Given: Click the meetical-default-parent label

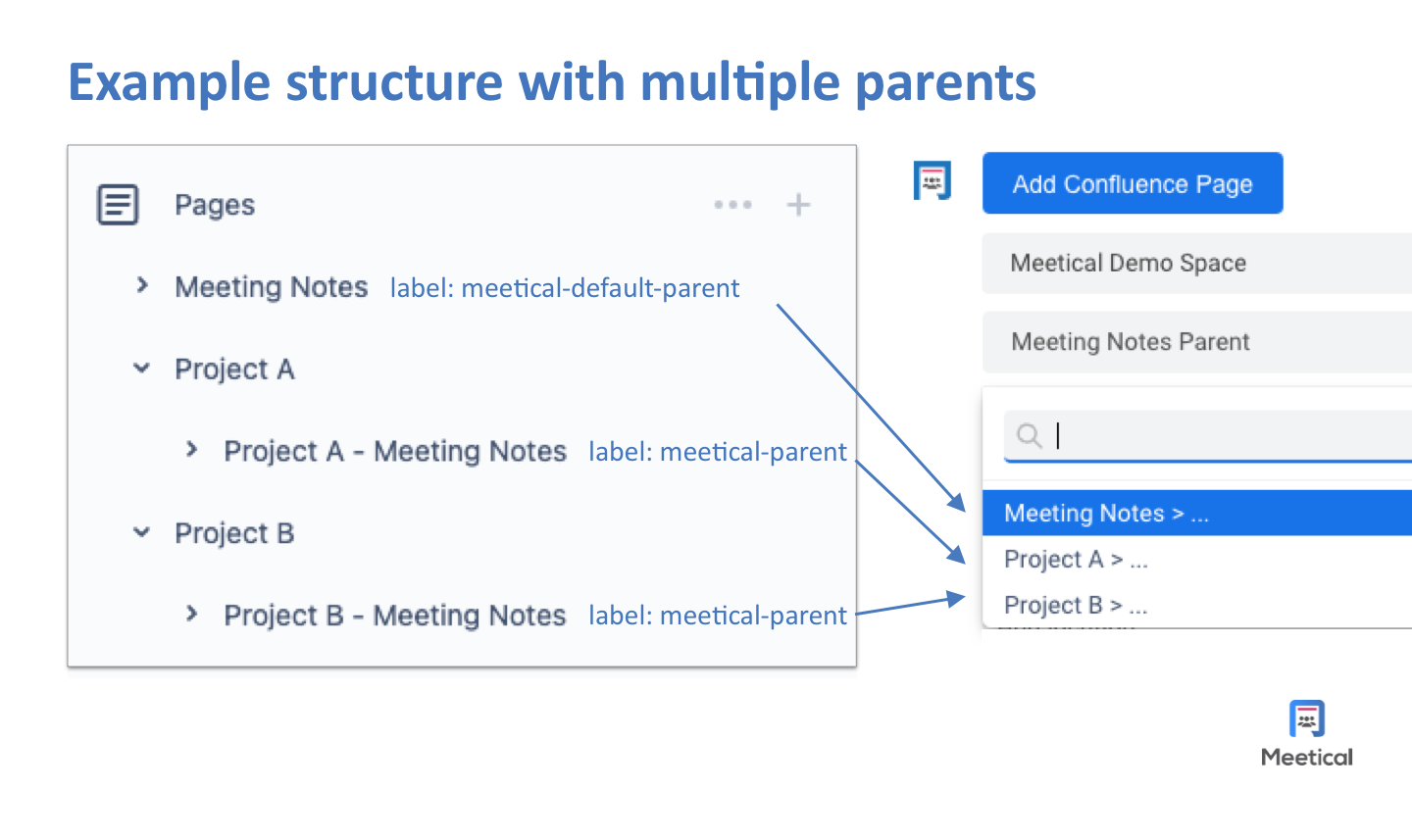Looking at the screenshot, I should tap(565, 287).
